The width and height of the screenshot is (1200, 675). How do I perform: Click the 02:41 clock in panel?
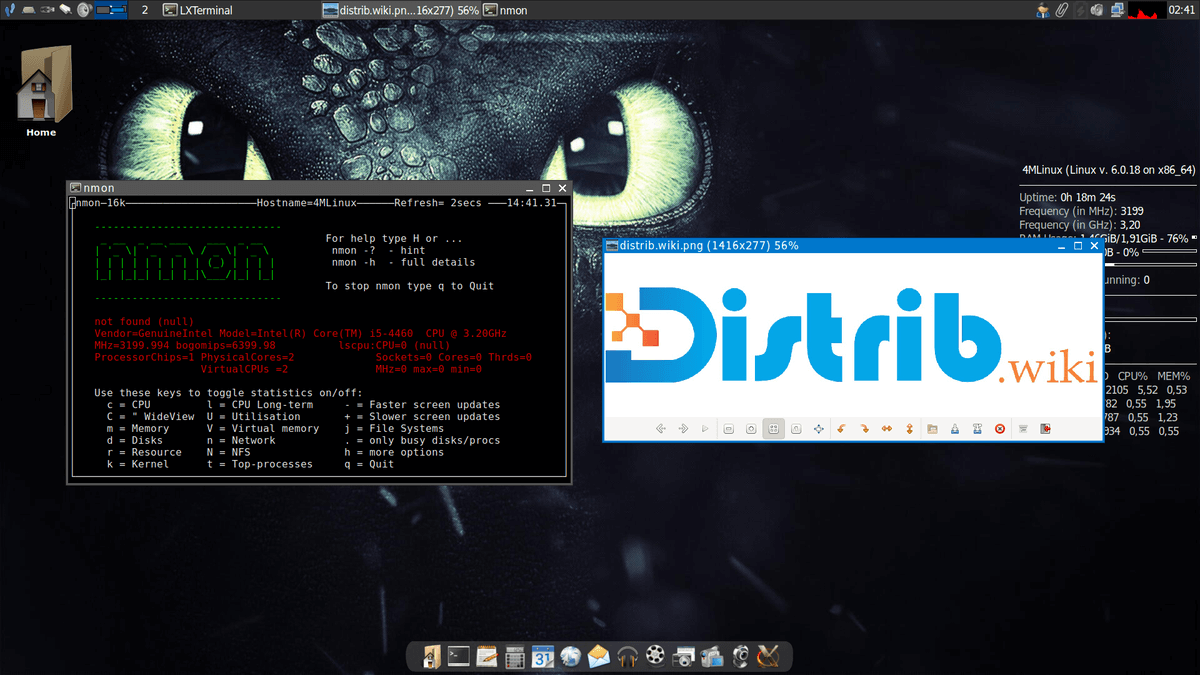(1182, 10)
